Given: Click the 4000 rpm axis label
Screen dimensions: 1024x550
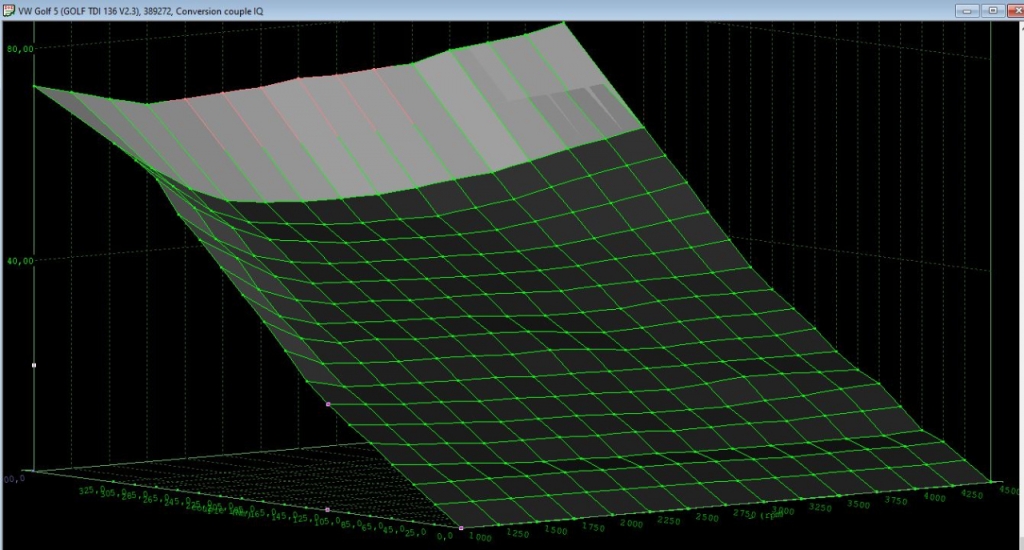Looking at the screenshot, I should coord(934,498).
